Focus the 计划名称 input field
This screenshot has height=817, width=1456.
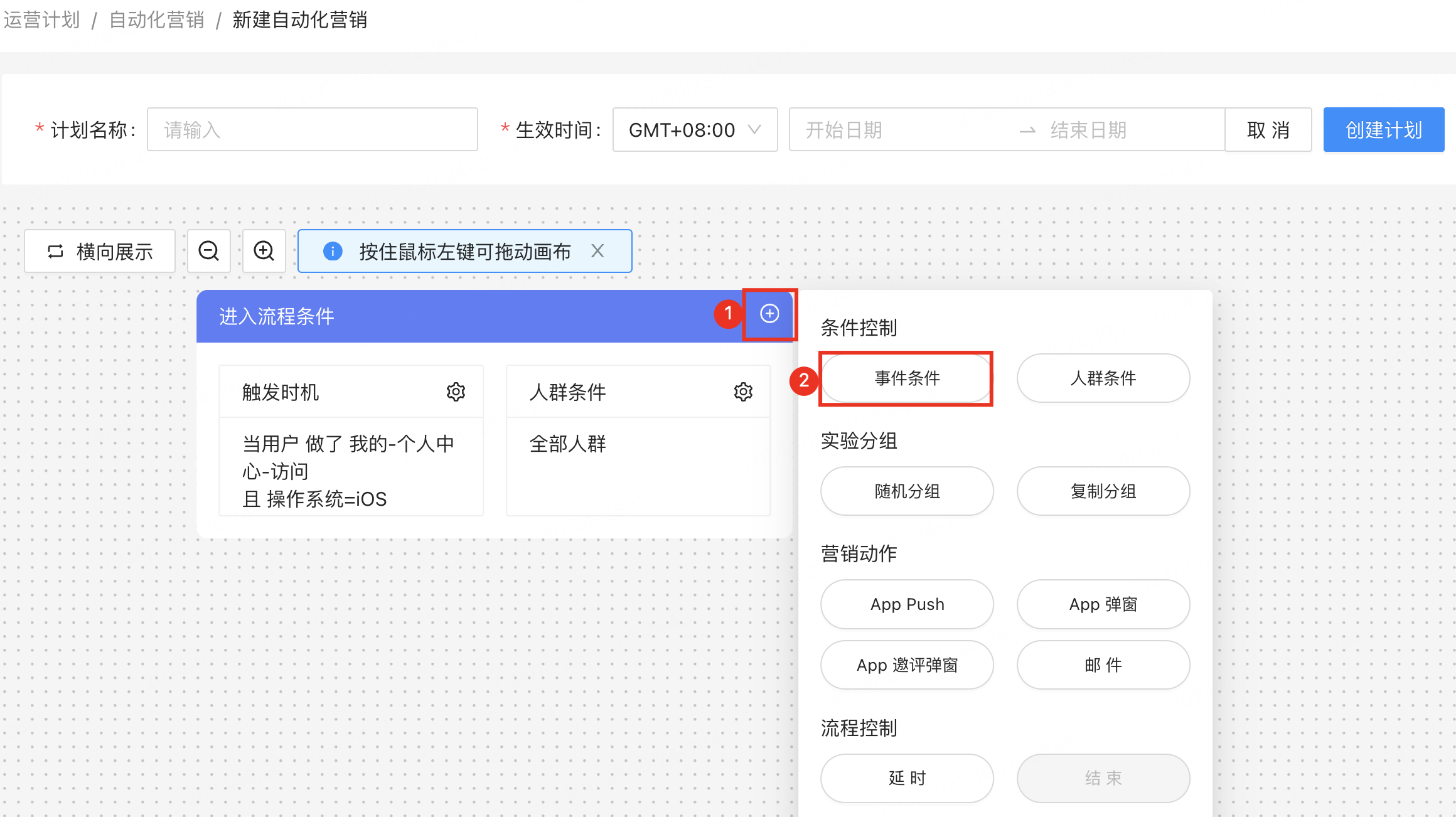coord(313,129)
